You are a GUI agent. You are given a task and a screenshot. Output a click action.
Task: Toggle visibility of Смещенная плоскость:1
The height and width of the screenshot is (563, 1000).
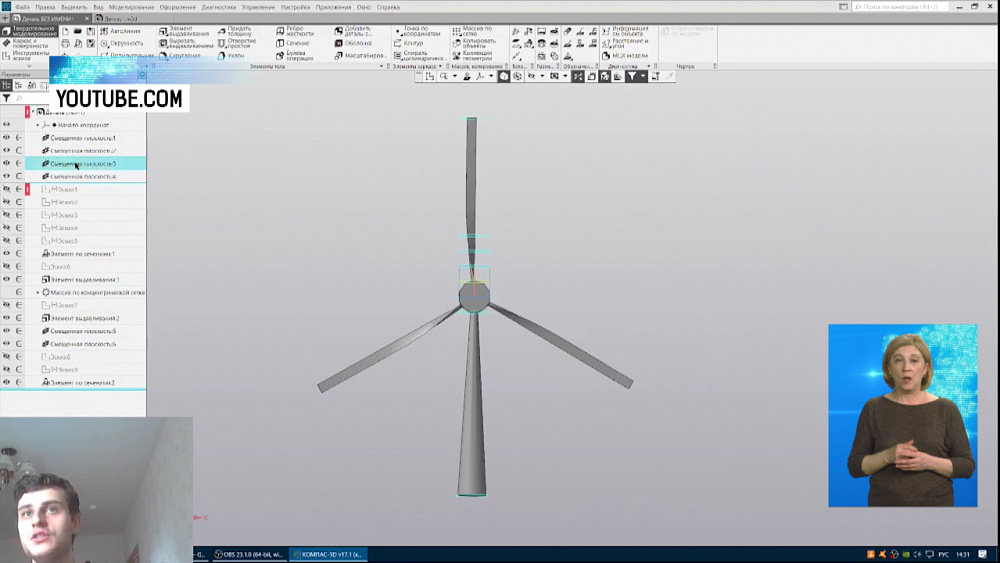pyautogui.click(x=6, y=138)
